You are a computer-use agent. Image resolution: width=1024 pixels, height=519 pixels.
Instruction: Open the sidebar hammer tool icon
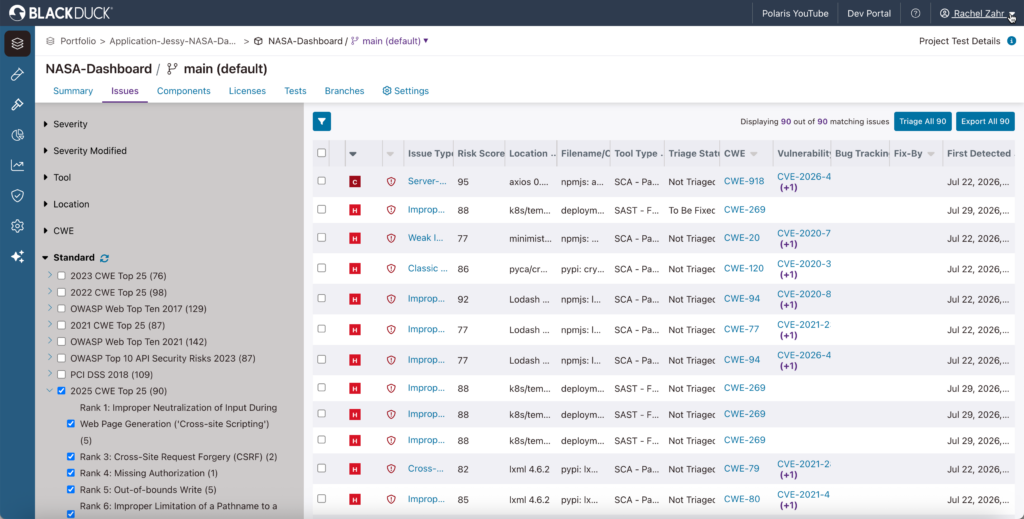18,104
